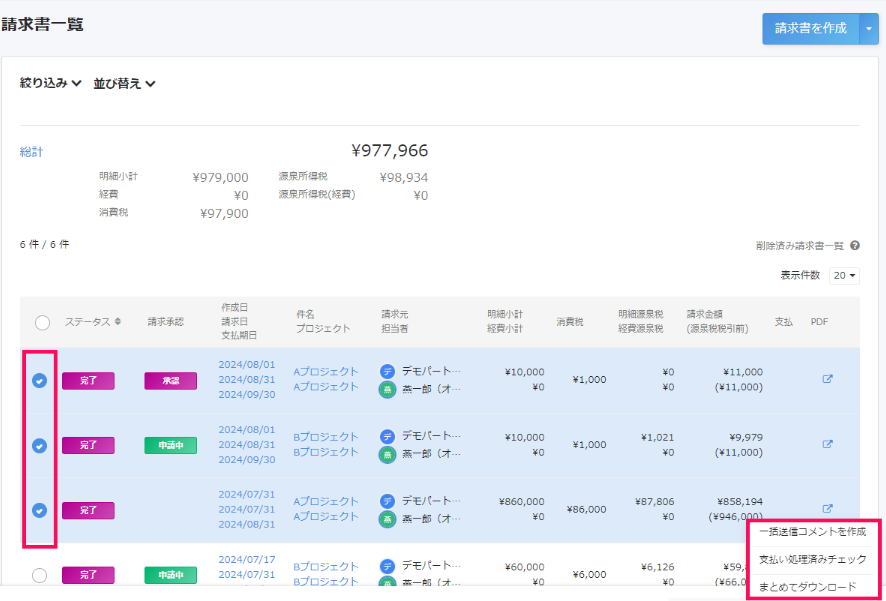Uncheck the 2024/08/01 Bプロジェクト row
The height and width of the screenshot is (601, 886).
[x=40, y=446]
